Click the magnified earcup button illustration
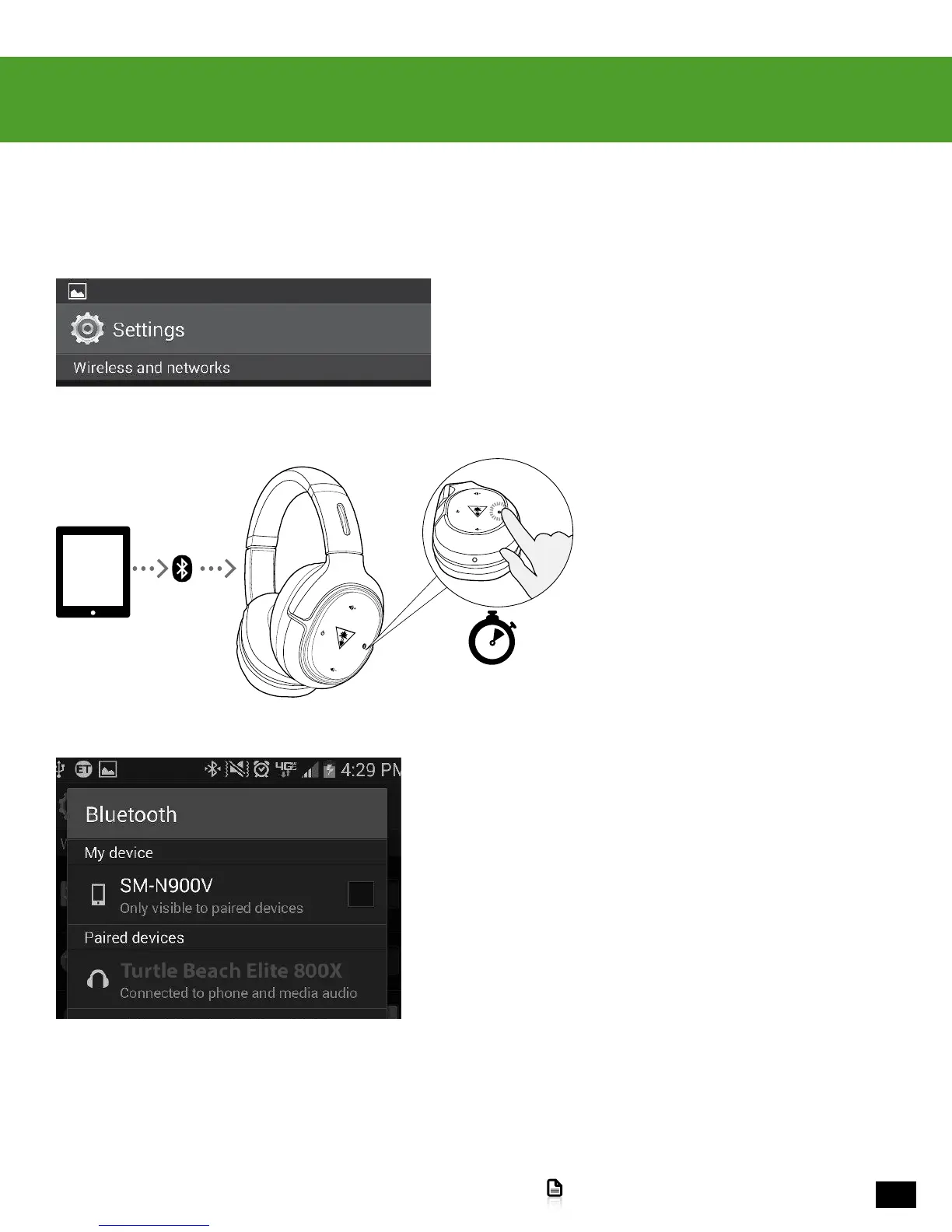The image size is (952, 1232). 498,532
